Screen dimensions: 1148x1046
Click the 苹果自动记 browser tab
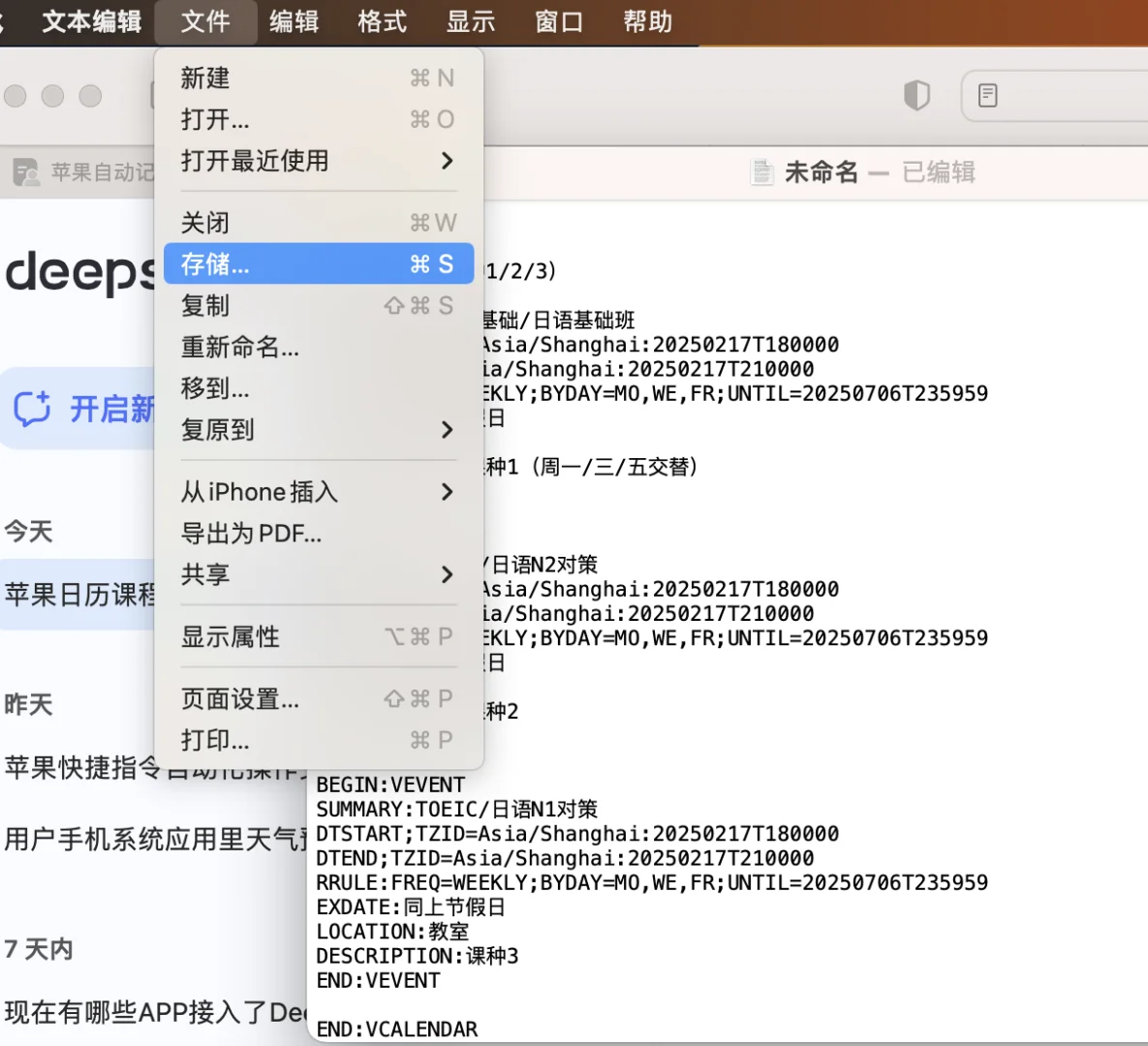click(77, 172)
